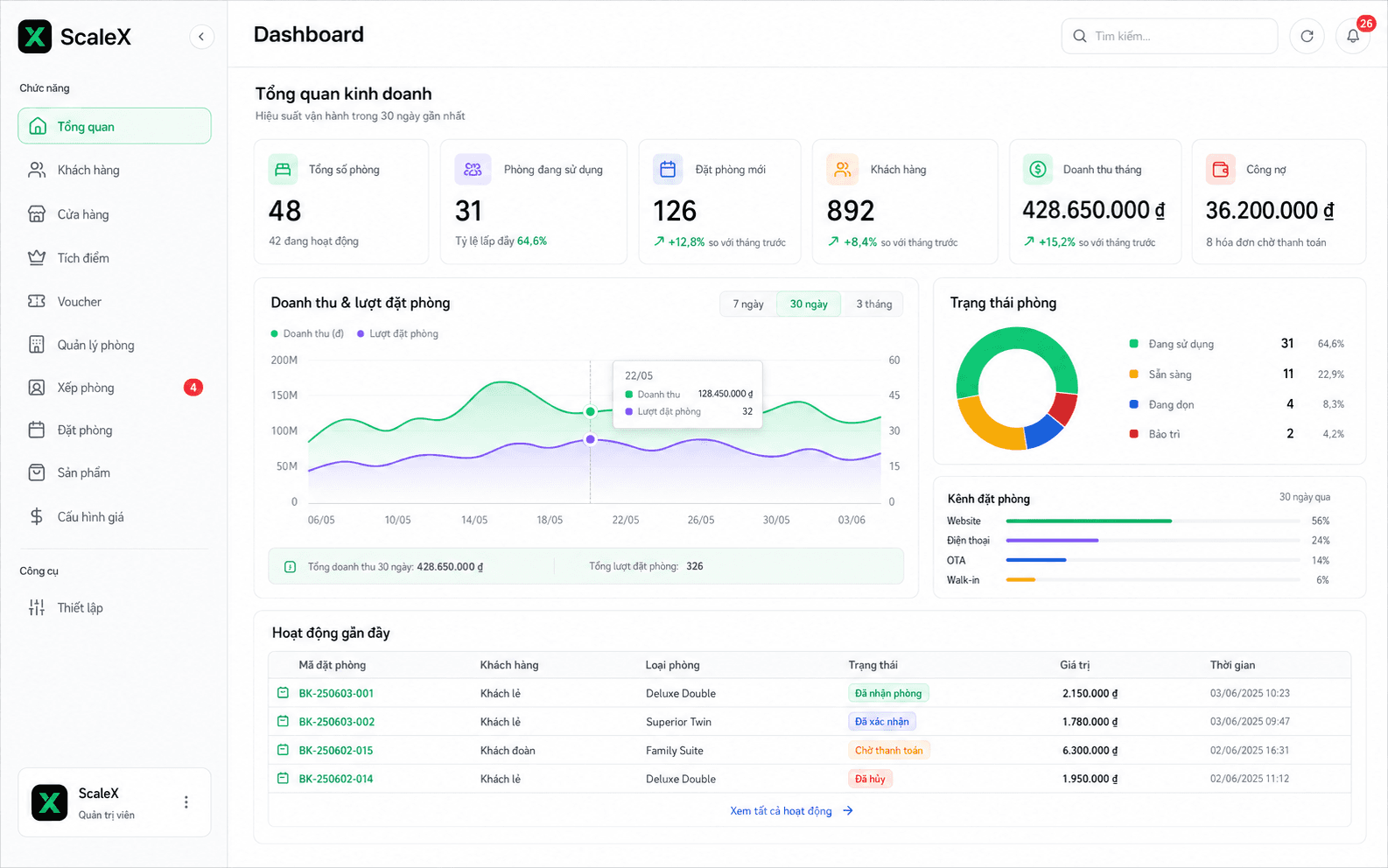1388x868 pixels.
Task: Open booking BK-250603-002
Action: click(336, 722)
